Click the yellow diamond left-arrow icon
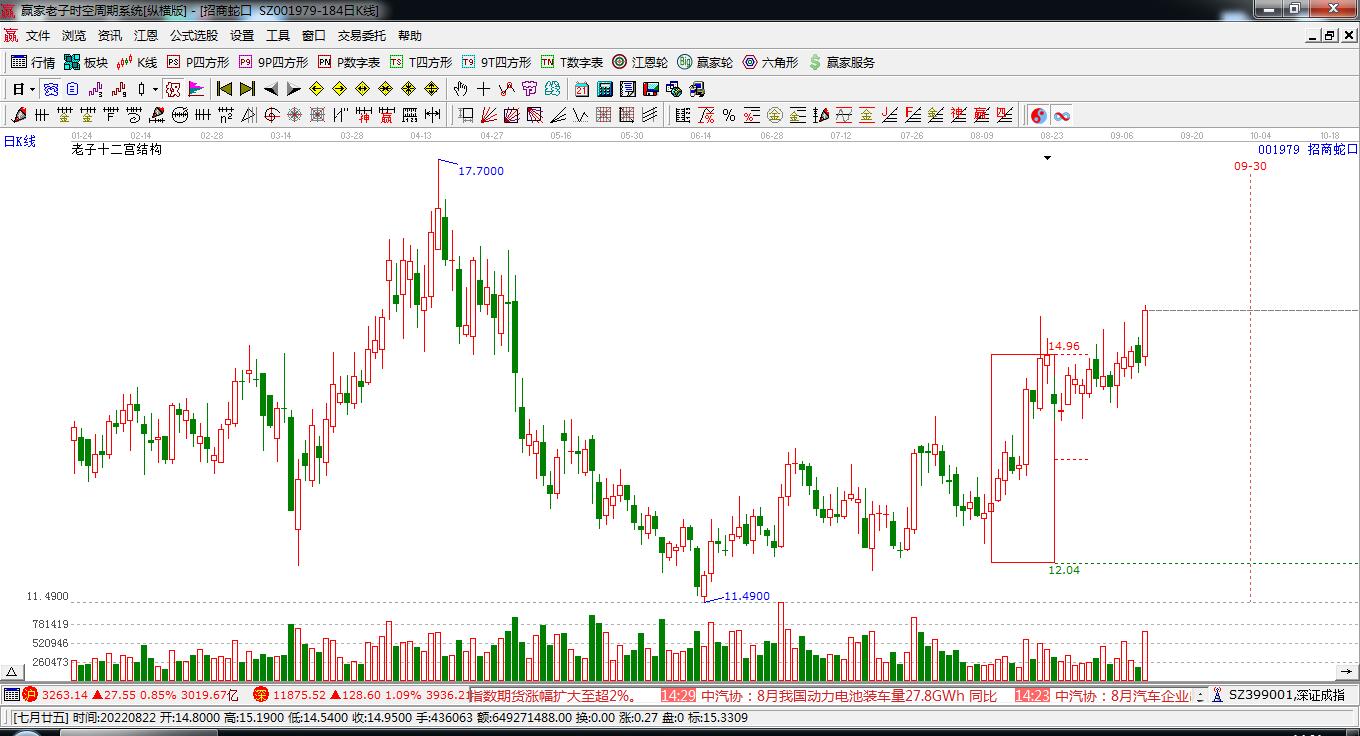 [x=317, y=89]
